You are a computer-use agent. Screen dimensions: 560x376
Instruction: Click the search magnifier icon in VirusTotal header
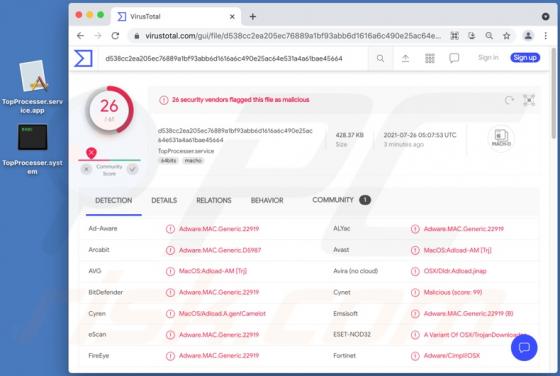(380, 58)
